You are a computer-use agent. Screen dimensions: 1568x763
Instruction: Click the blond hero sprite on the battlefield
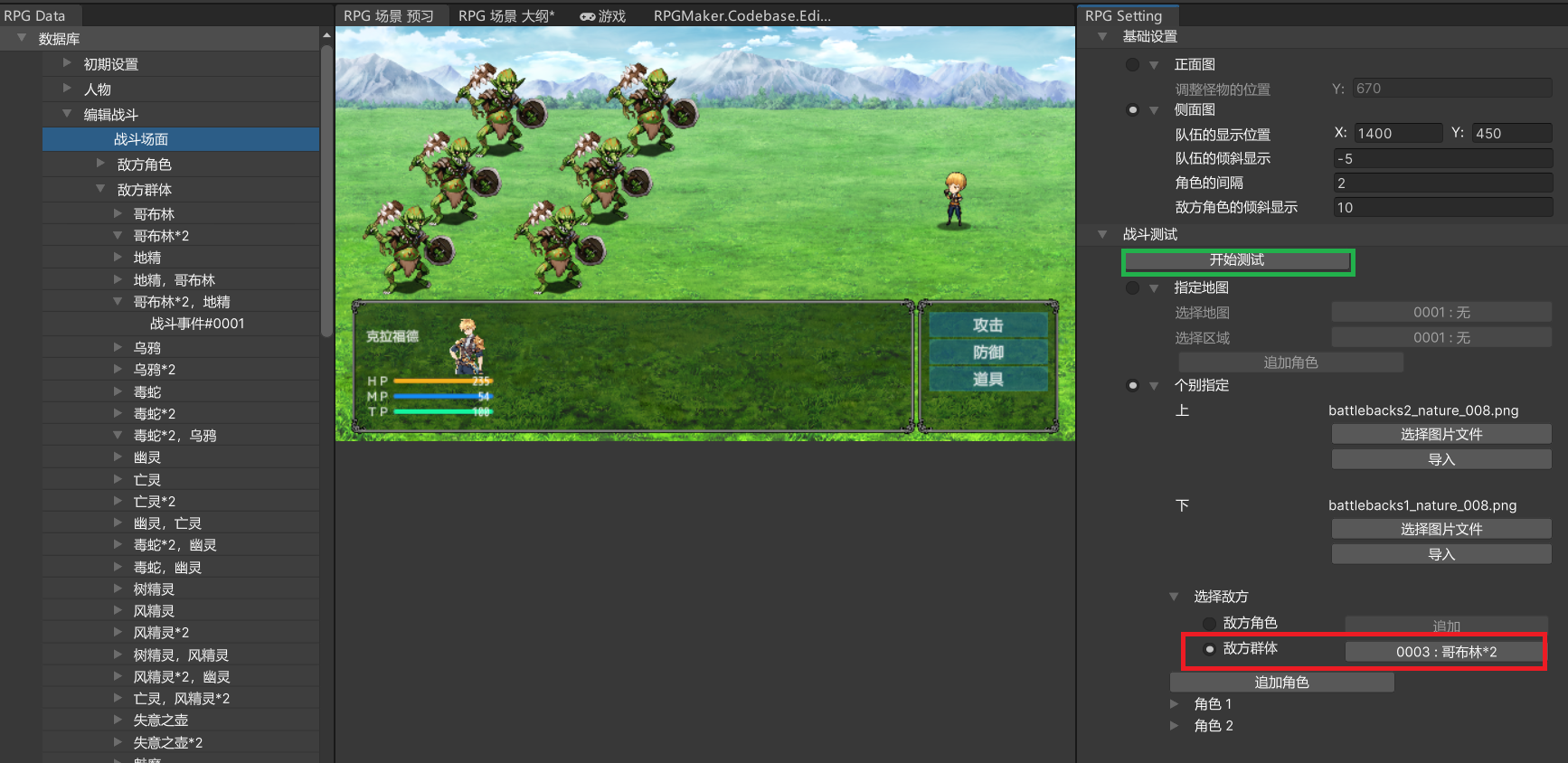pos(954,199)
